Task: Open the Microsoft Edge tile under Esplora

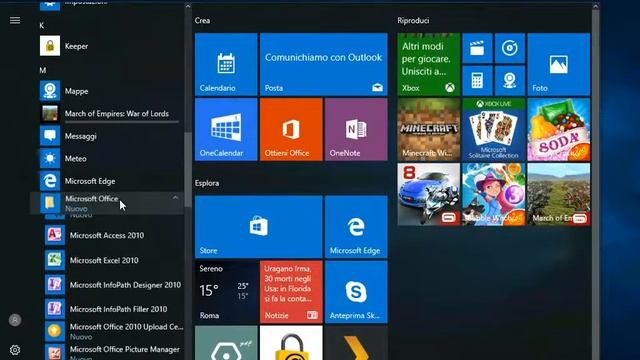Action: click(356, 227)
